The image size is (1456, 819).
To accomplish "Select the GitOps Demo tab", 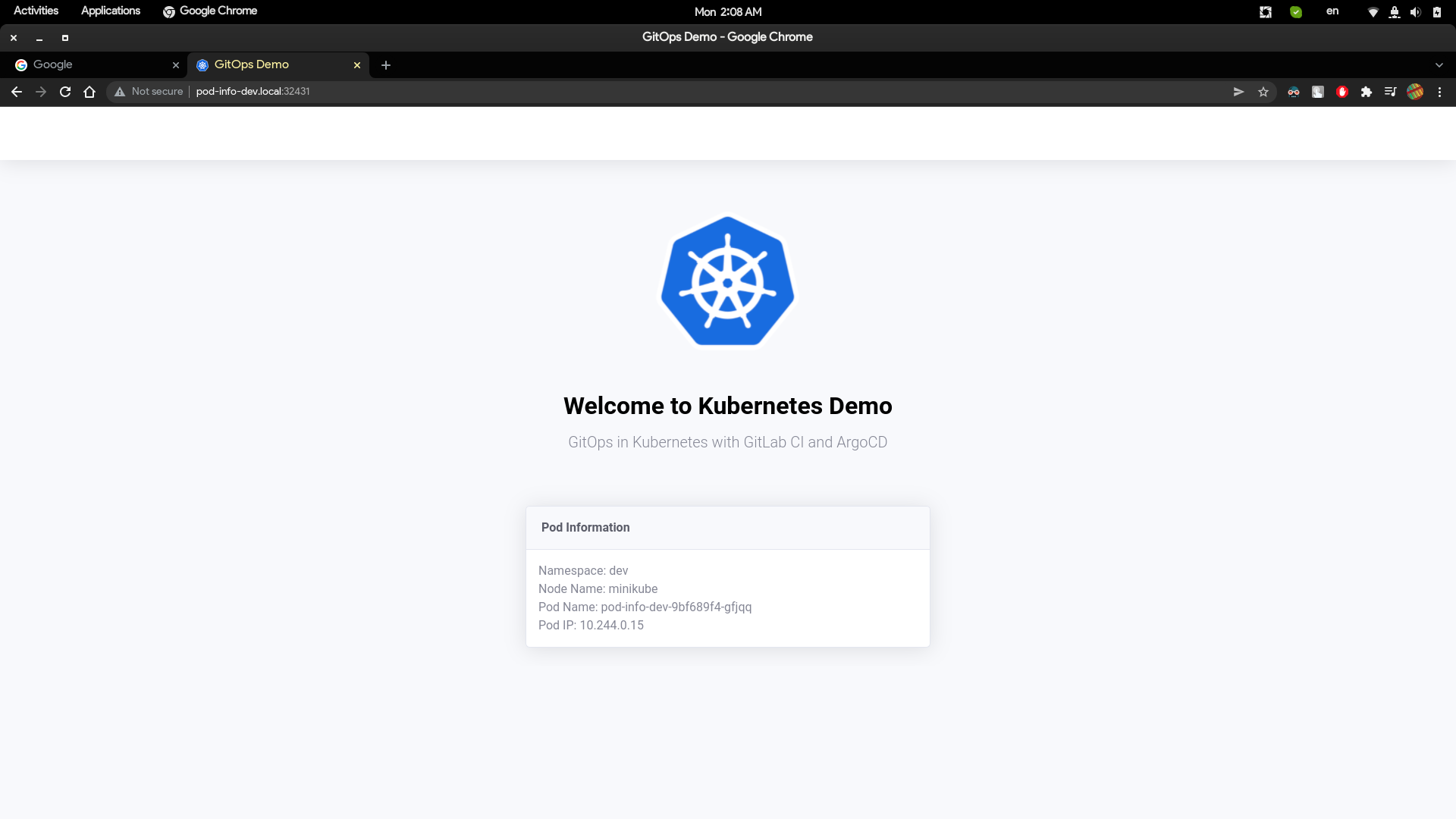I will coord(278,65).
